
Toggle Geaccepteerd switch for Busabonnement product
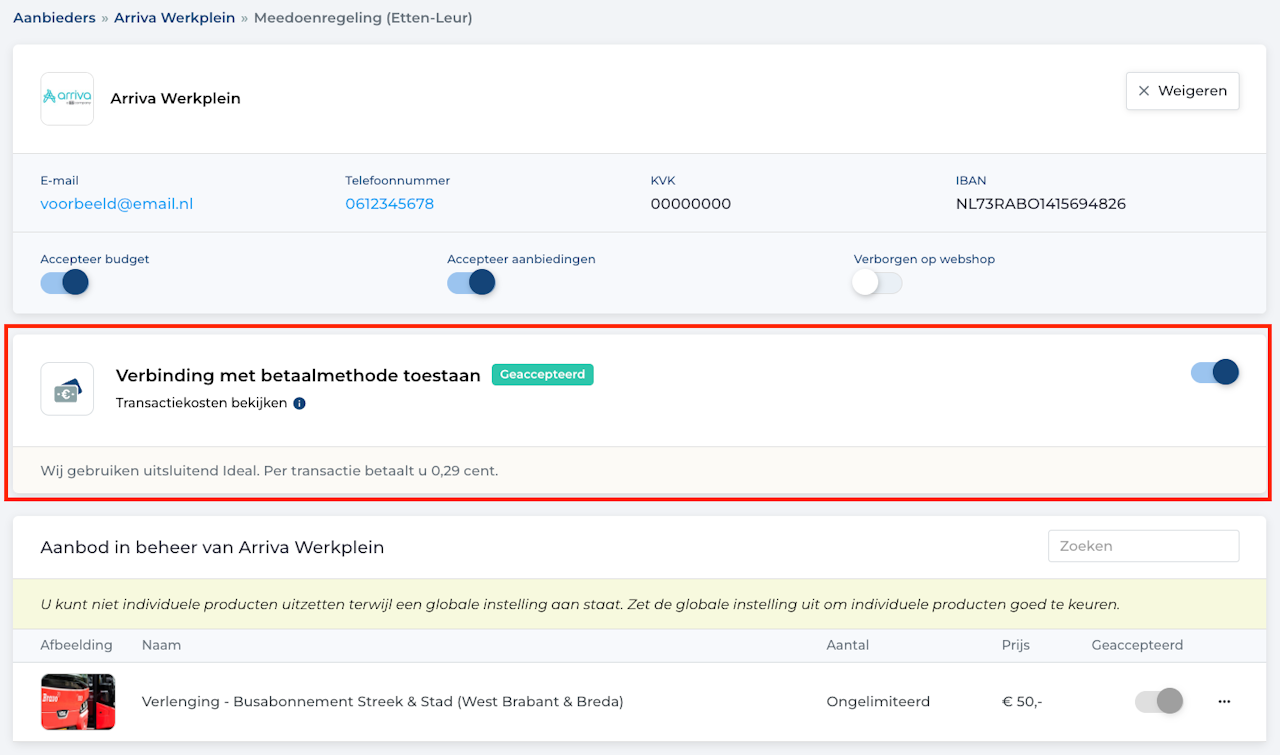point(1159,701)
